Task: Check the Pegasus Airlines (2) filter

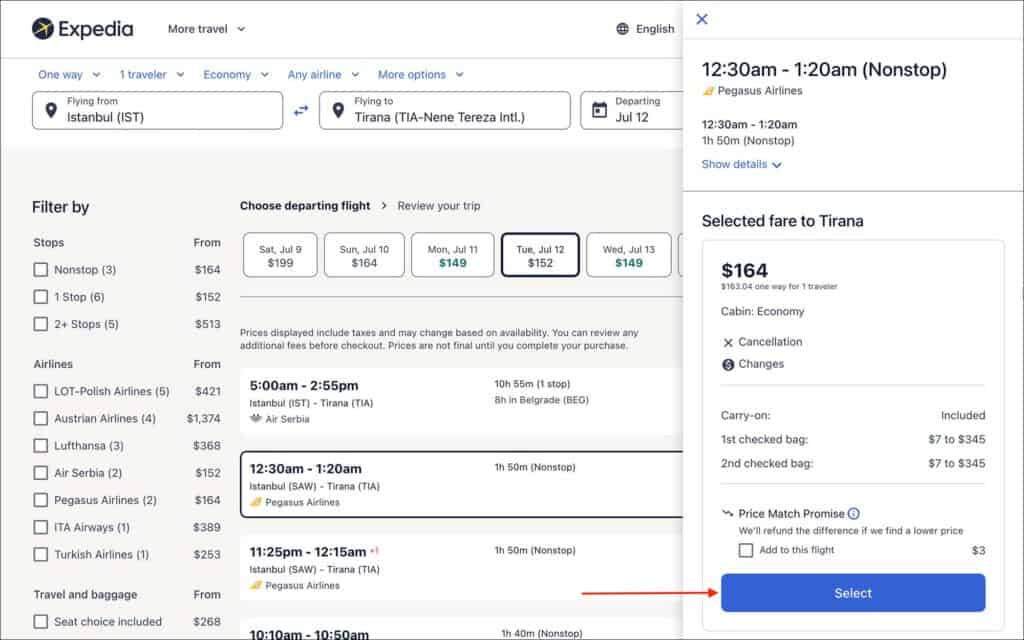Action: (x=40, y=500)
